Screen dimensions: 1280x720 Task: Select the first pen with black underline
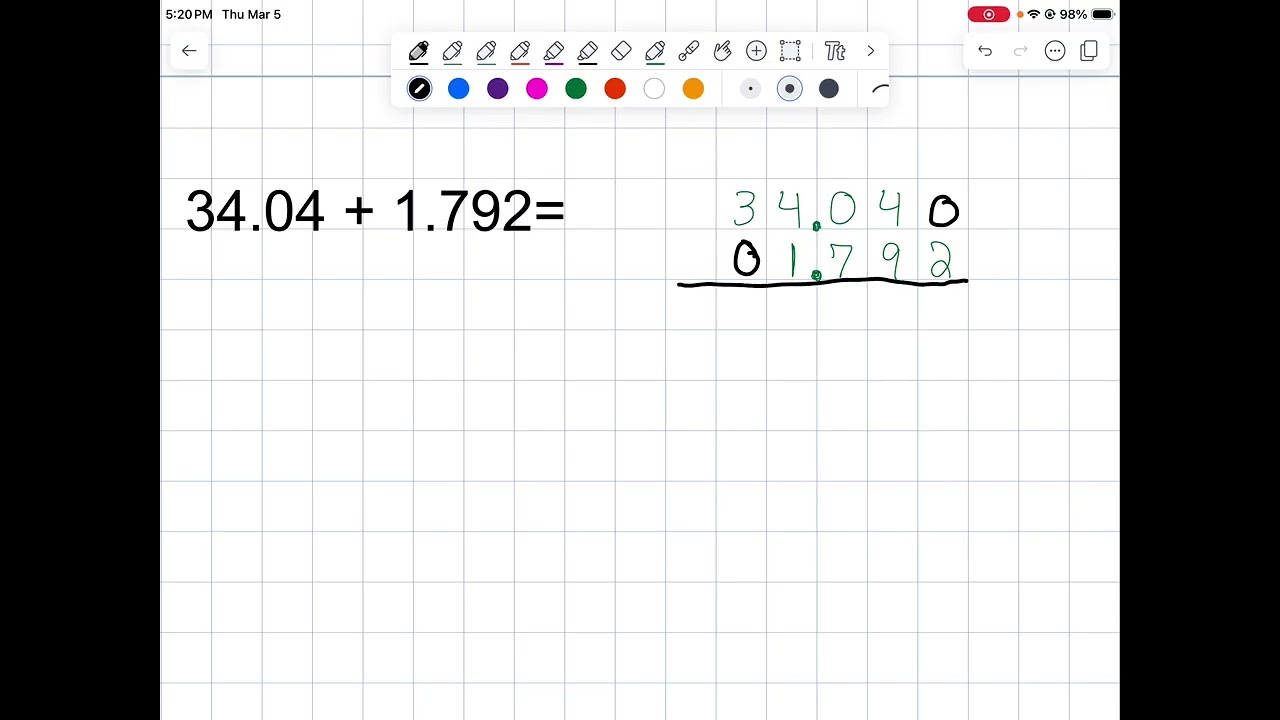pos(419,51)
